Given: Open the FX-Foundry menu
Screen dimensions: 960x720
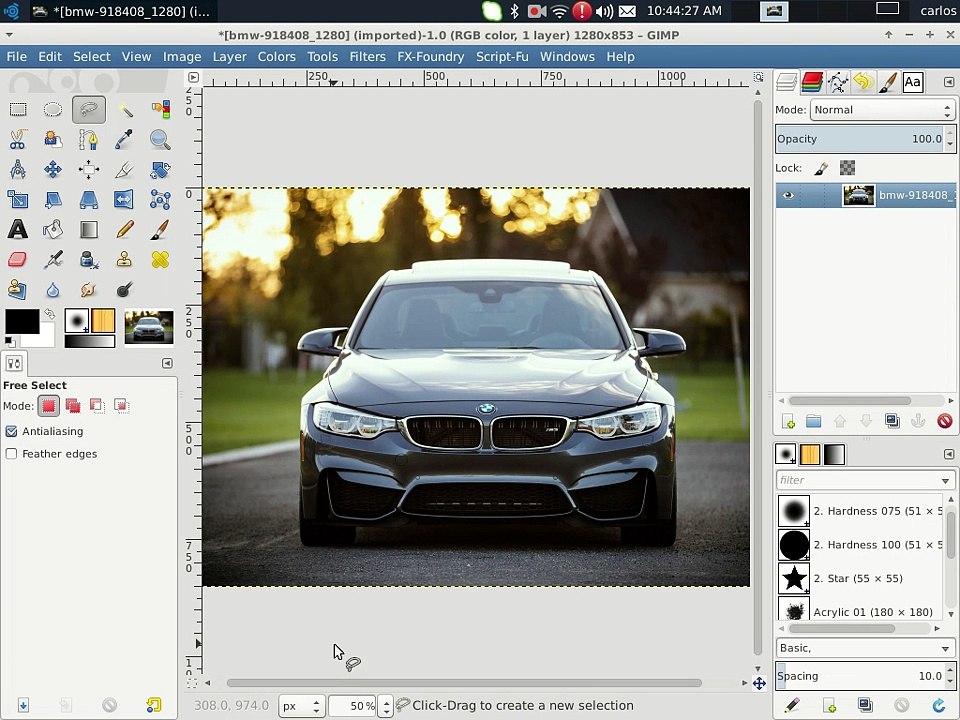Looking at the screenshot, I should [x=430, y=57].
